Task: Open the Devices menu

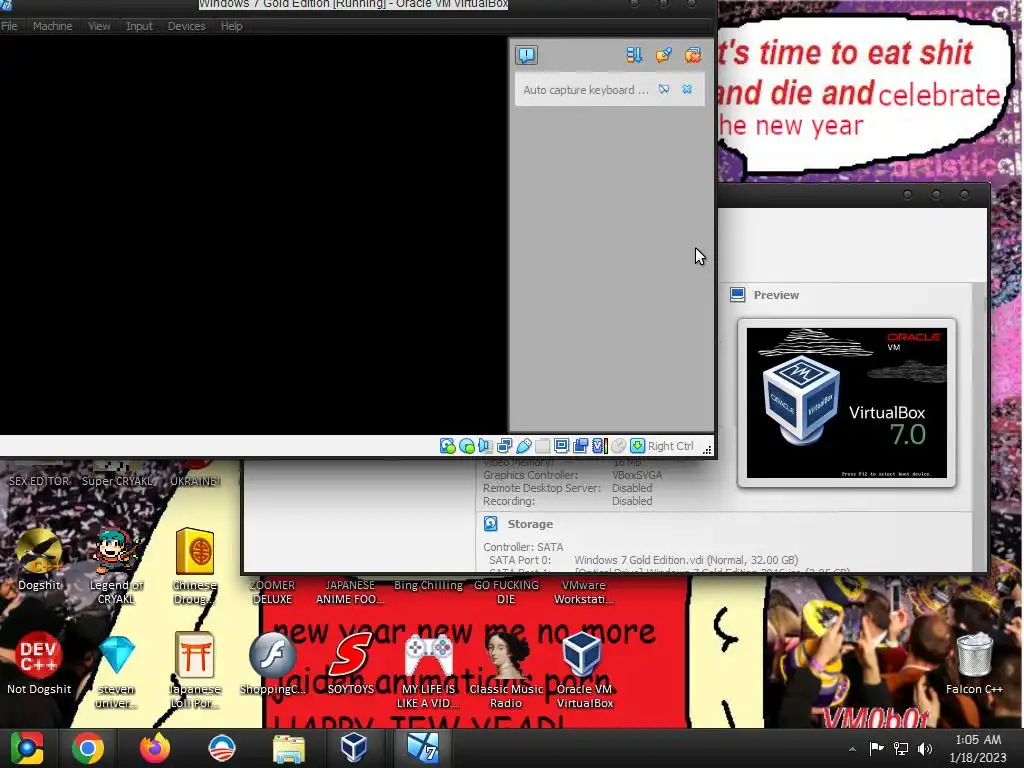Action: pyautogui.click(x=186, y=26)
